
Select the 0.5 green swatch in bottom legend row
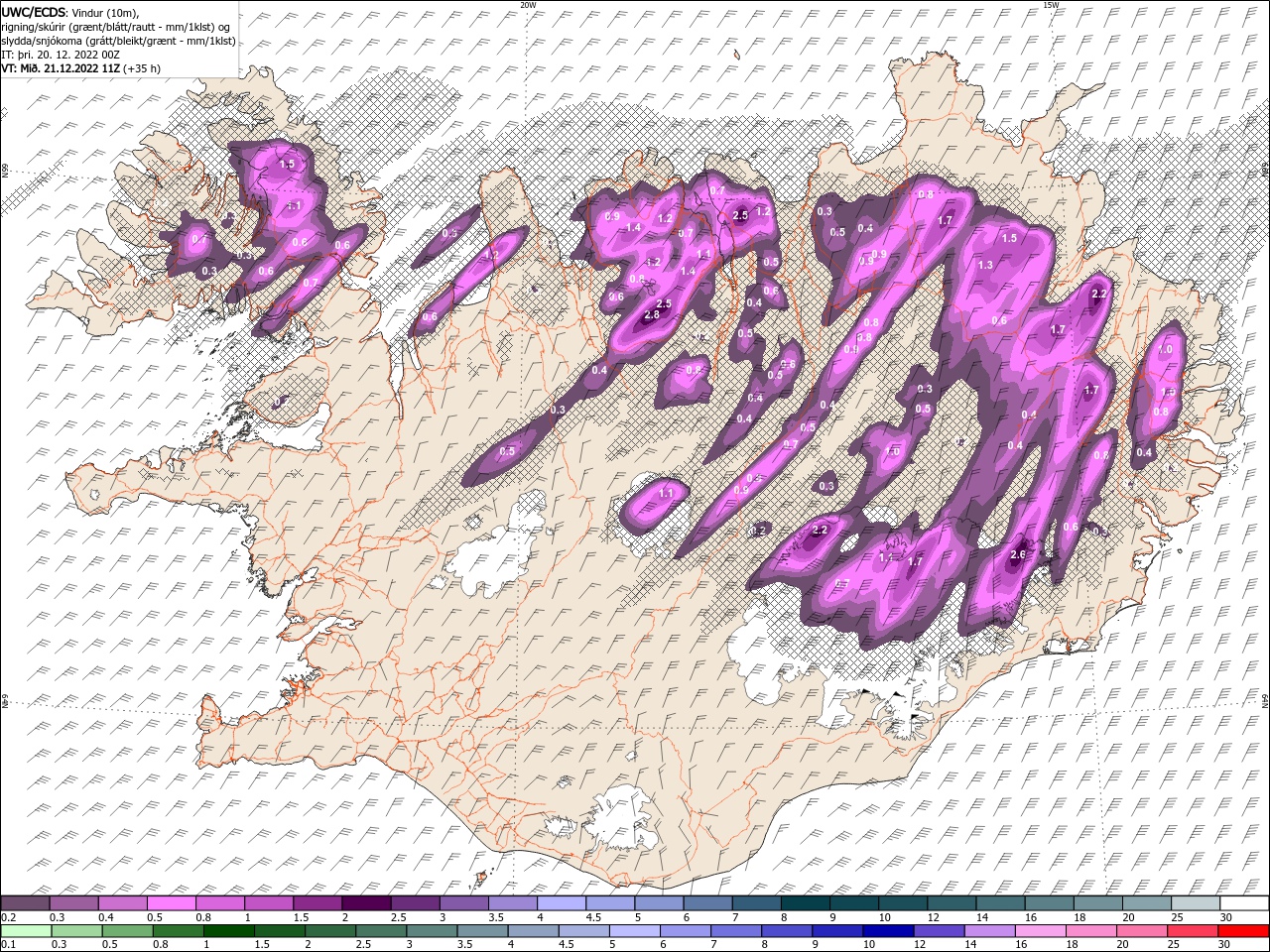click(127, 930)
